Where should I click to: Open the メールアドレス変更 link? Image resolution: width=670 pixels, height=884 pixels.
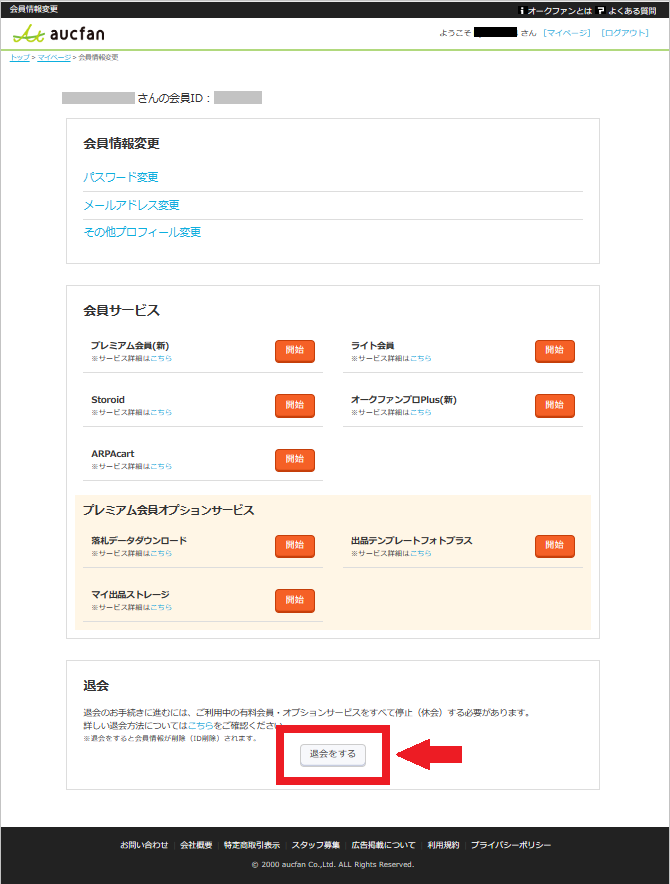point(131,205)
